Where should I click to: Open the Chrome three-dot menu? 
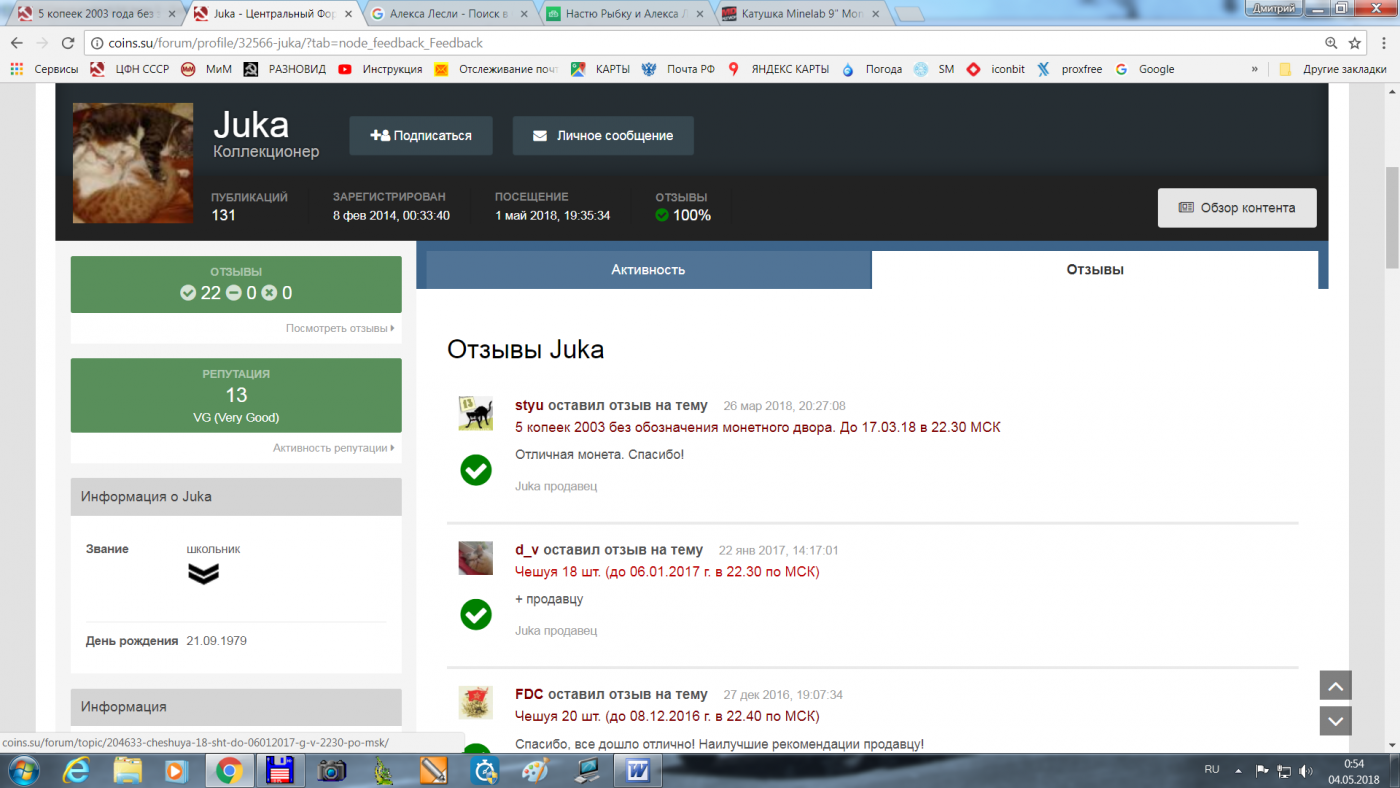[x=1383, y=43]
